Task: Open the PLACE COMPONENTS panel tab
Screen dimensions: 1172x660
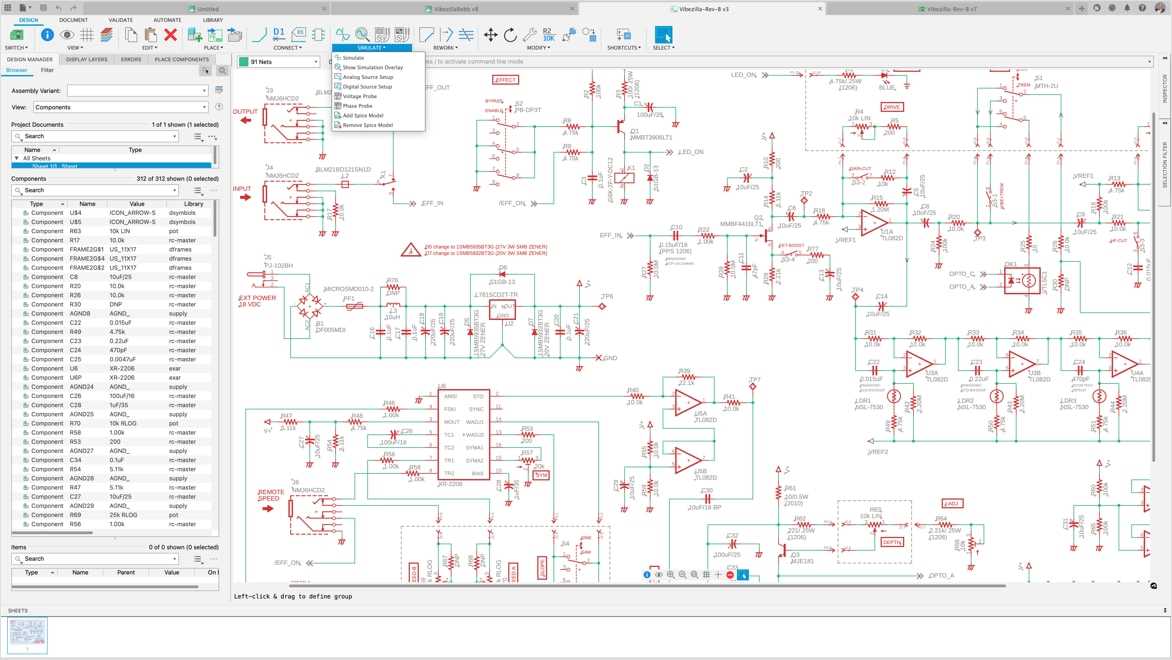Action: [182, 59]
